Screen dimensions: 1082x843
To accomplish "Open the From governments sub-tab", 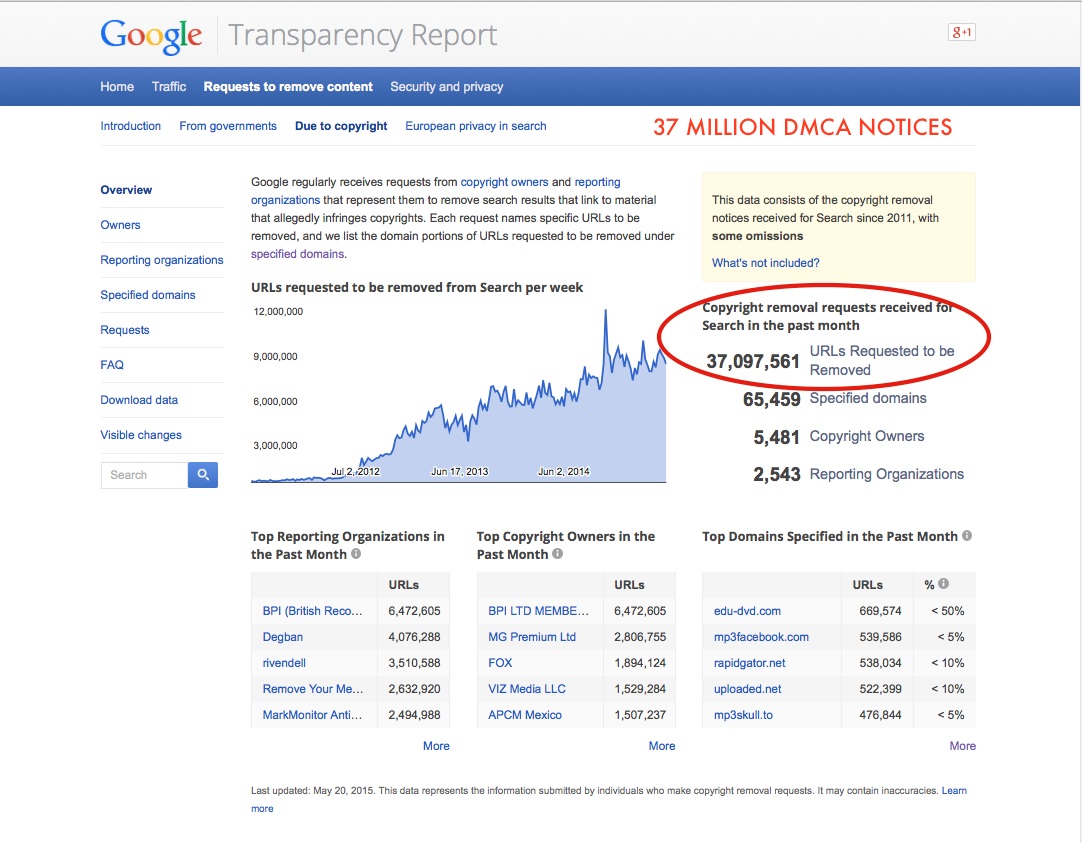I will (x=228, y=126).
